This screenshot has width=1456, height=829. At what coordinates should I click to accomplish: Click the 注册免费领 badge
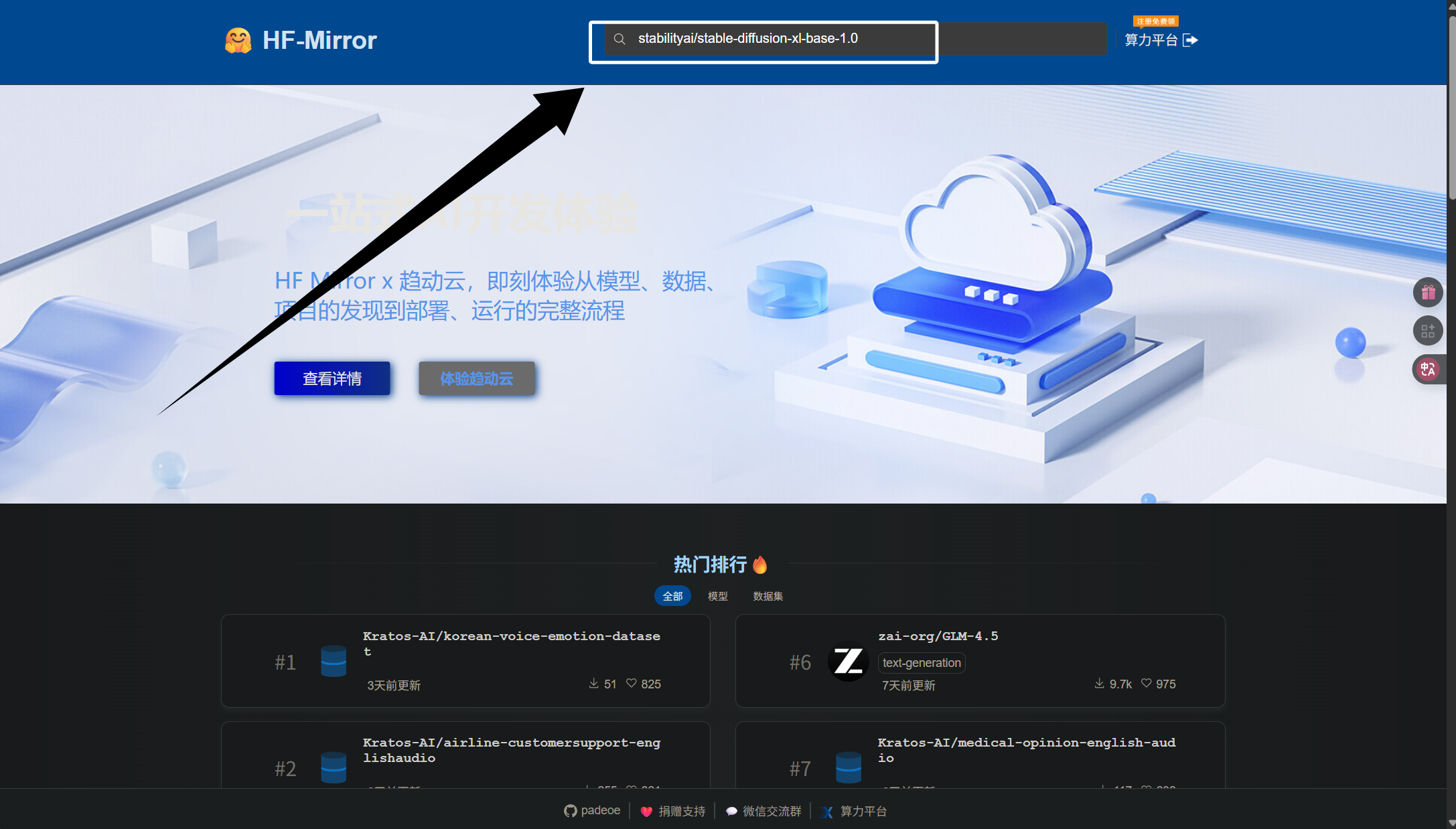[1155, 21]
